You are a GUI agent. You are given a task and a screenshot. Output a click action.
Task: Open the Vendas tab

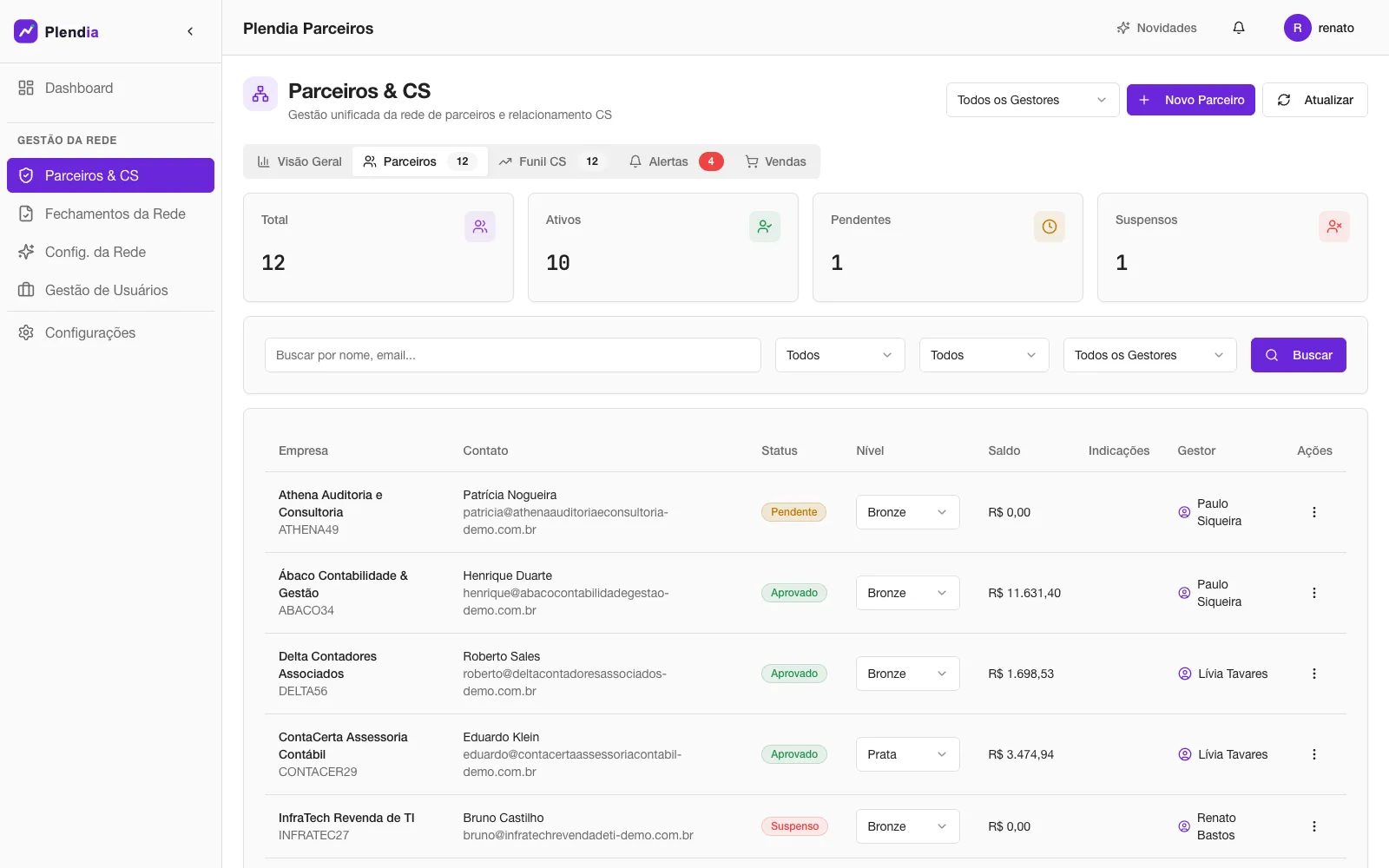(775, 161)
